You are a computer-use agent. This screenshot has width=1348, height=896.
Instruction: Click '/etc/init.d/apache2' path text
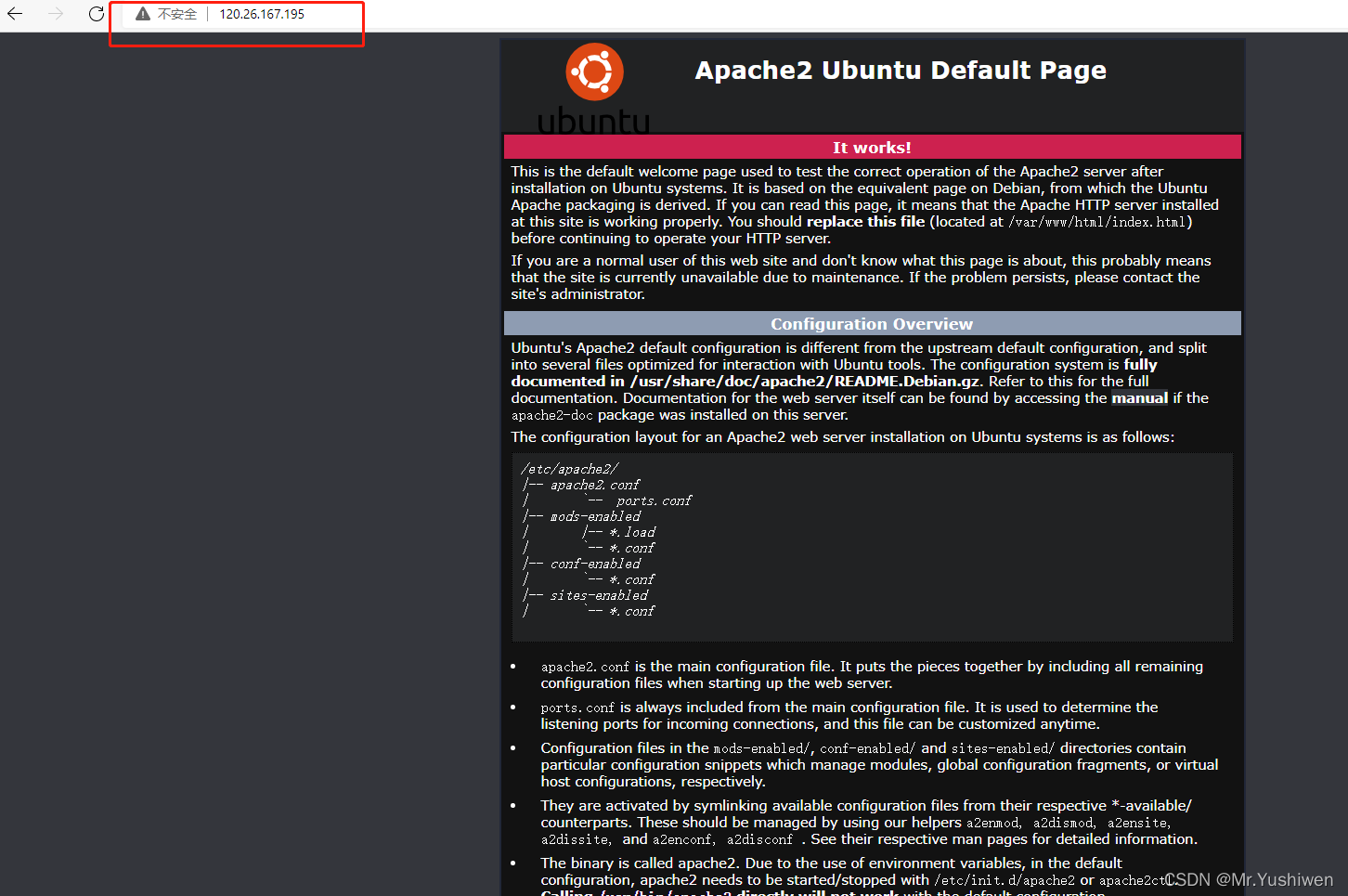tap(1005, 880)
